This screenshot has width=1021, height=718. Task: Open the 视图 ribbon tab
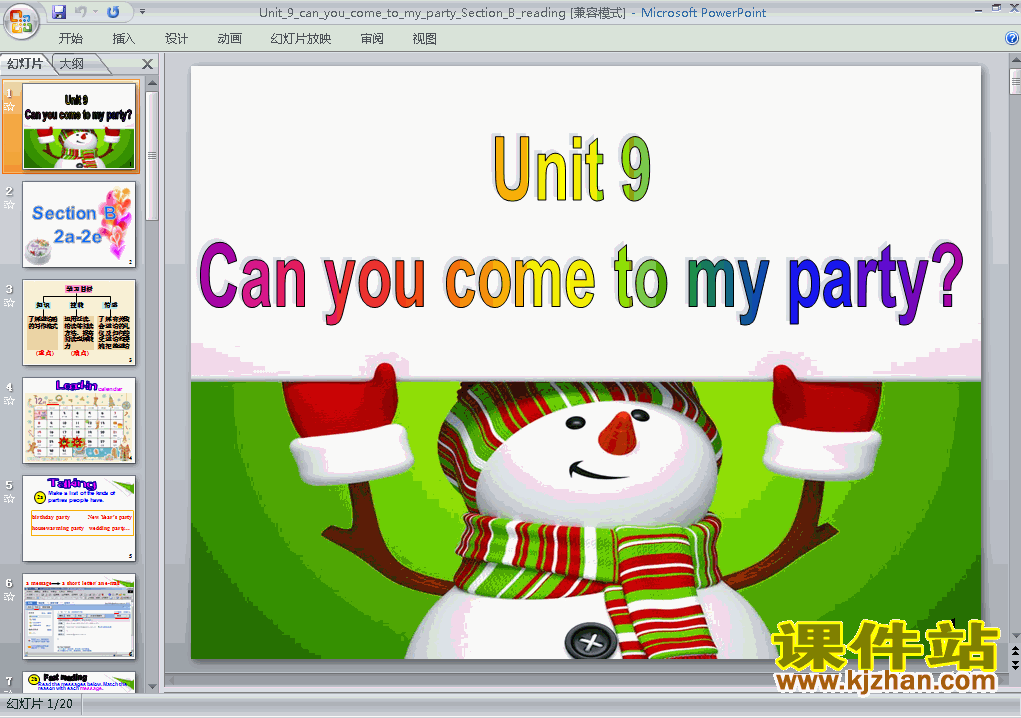click(x=424, y=38)
